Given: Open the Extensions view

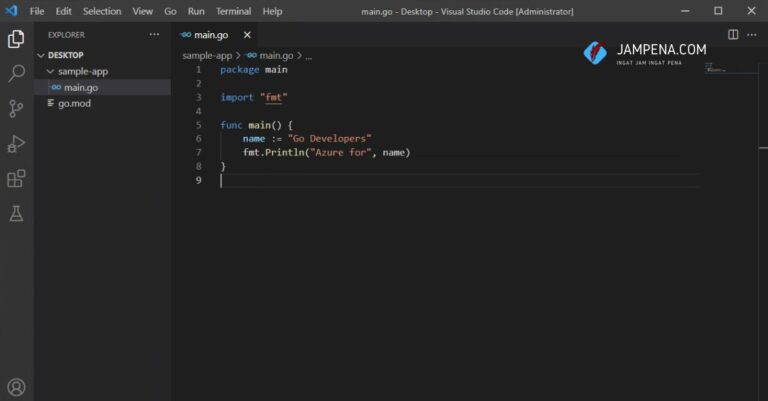Looking at the screenshot, I should tap(16, 179).
